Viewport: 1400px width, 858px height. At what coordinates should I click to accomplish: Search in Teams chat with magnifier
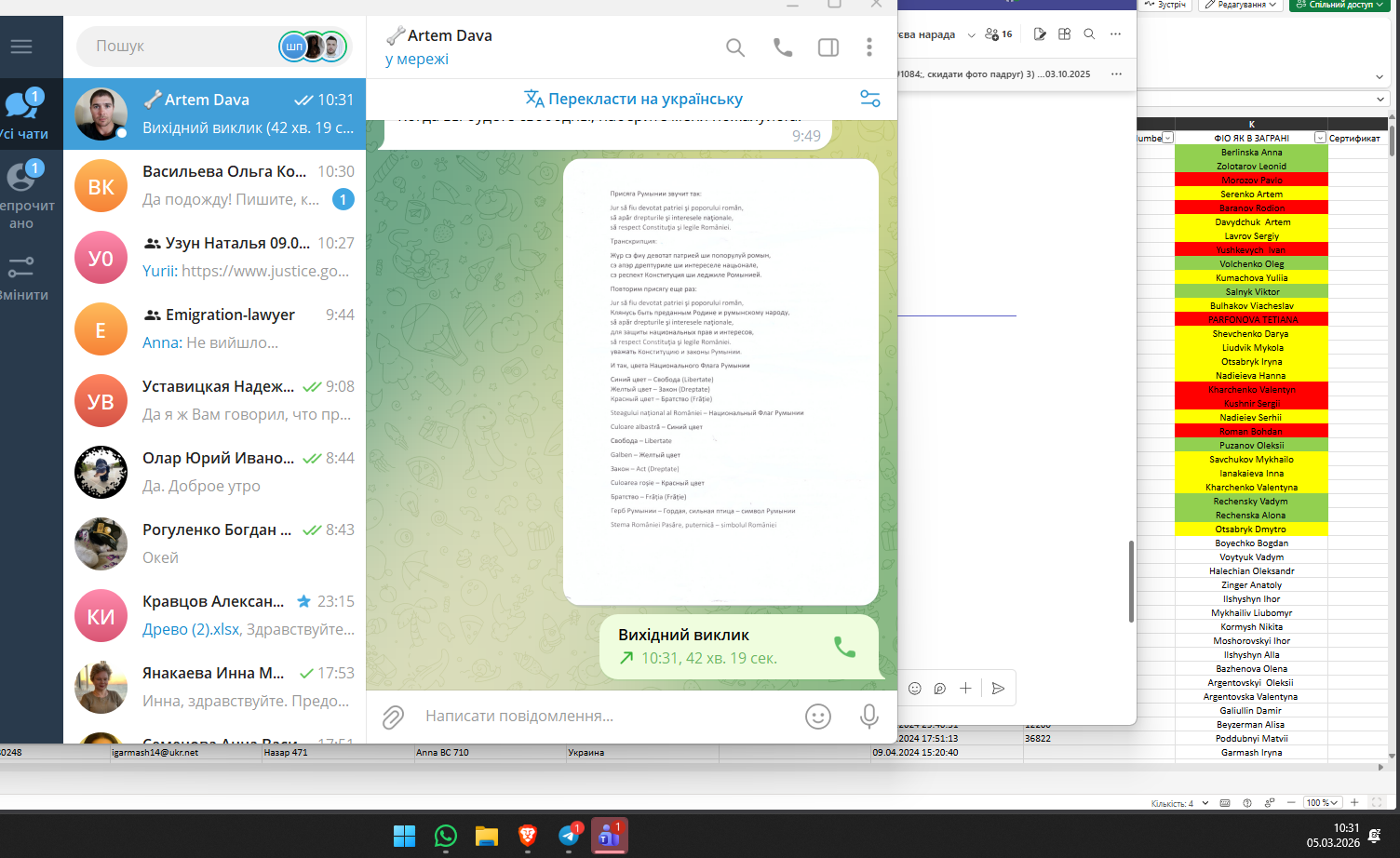click(1089, 34)
